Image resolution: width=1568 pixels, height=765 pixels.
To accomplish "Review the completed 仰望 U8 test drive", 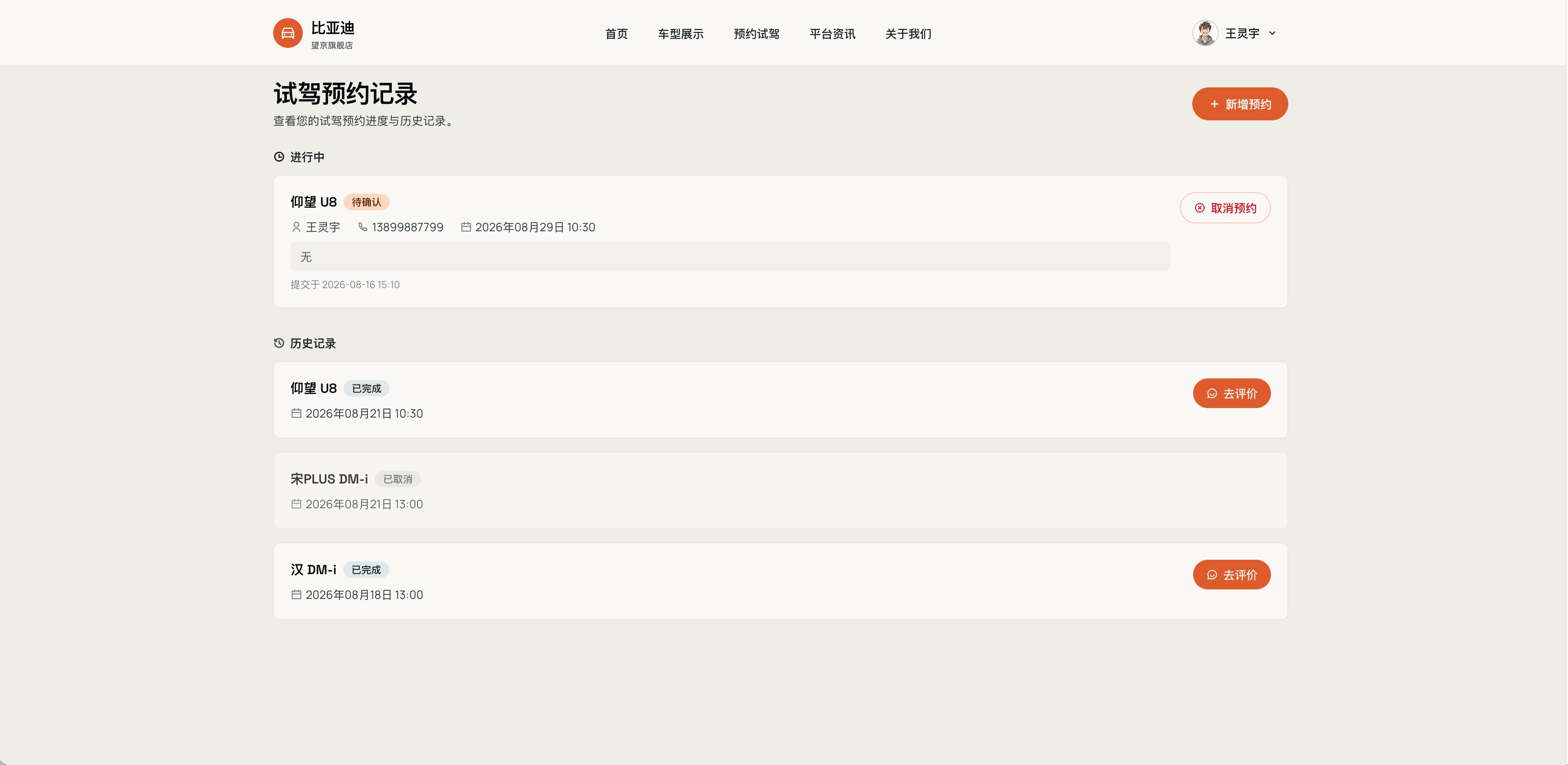I will (x=1232, y=394).
